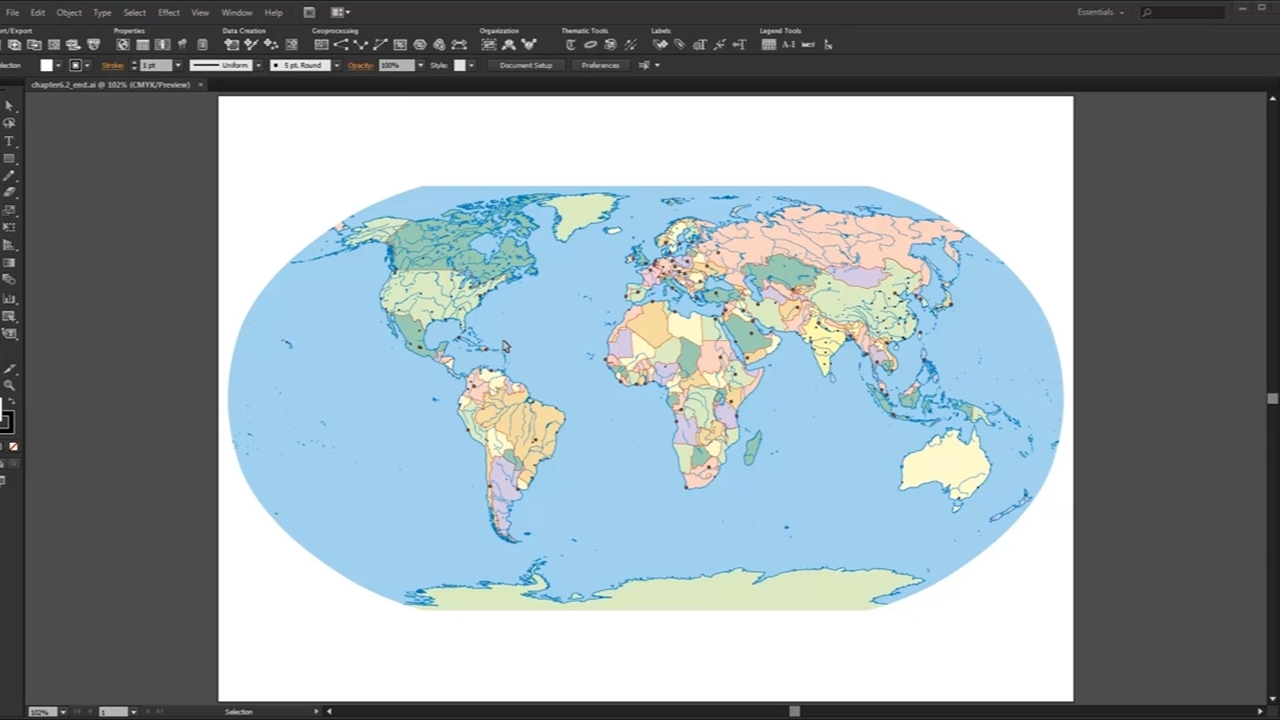Select the Eraser tool
The height and width of the screenshot is (720, 1280).
[x=9, y=193]
